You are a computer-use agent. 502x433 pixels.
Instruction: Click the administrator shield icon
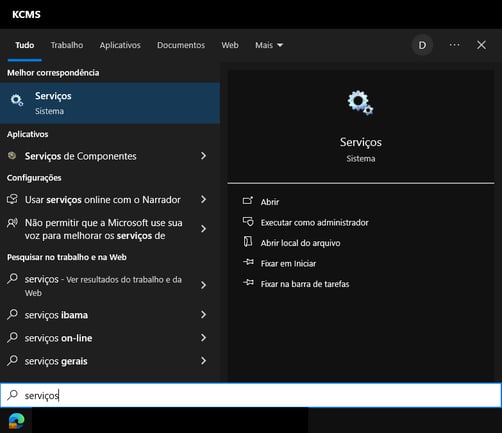tap(248, 222)
